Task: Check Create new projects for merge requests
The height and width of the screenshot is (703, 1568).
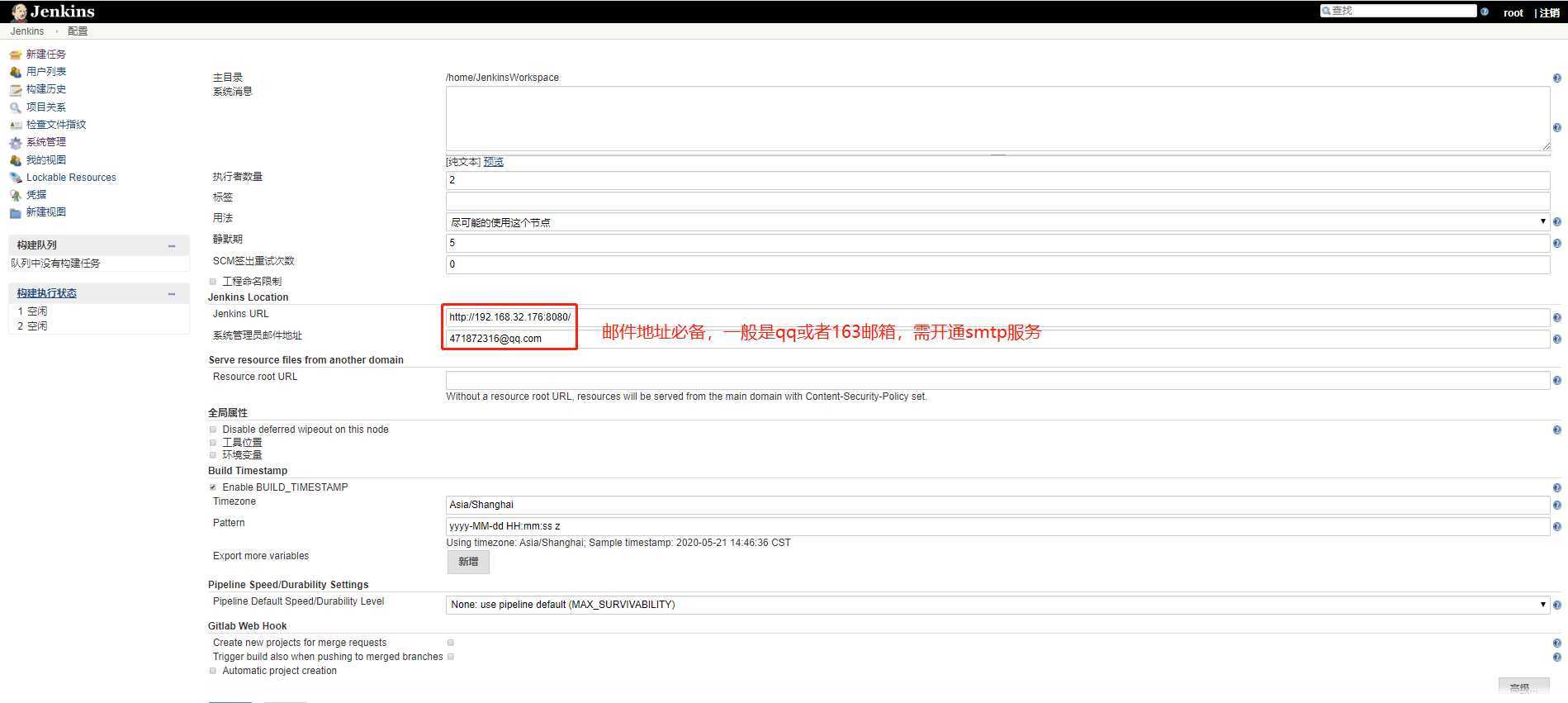Action: pyautogui.click(x=451, y=643)
